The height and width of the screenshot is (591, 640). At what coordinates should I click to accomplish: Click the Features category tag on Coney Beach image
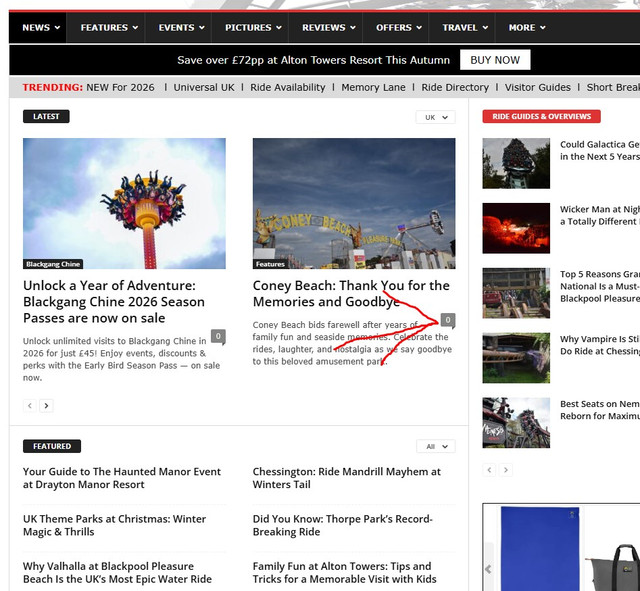click(270, 264)
